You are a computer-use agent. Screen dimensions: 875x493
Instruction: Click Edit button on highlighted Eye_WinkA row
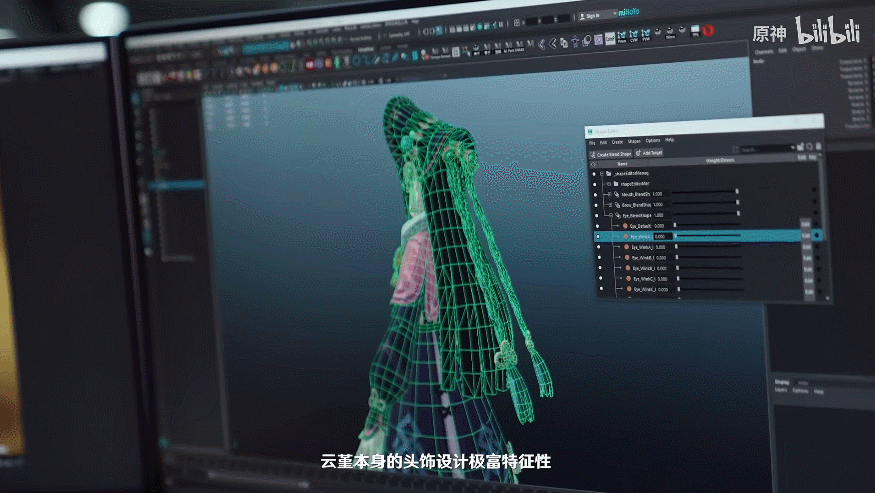click(806, 235)
